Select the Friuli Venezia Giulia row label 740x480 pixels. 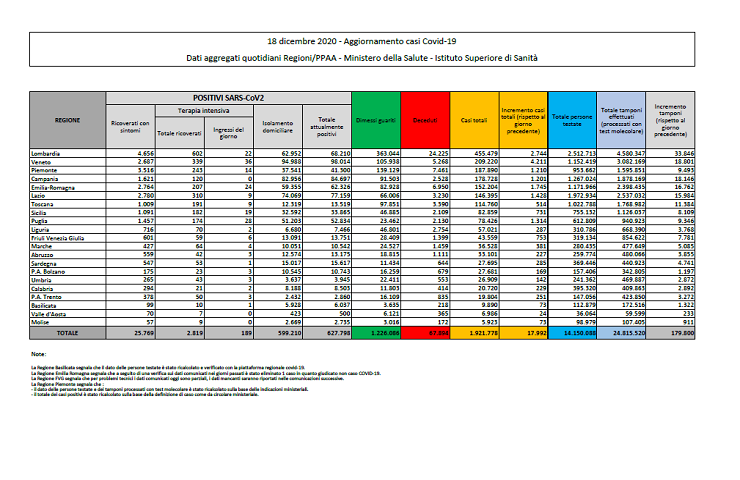[58, 236]
